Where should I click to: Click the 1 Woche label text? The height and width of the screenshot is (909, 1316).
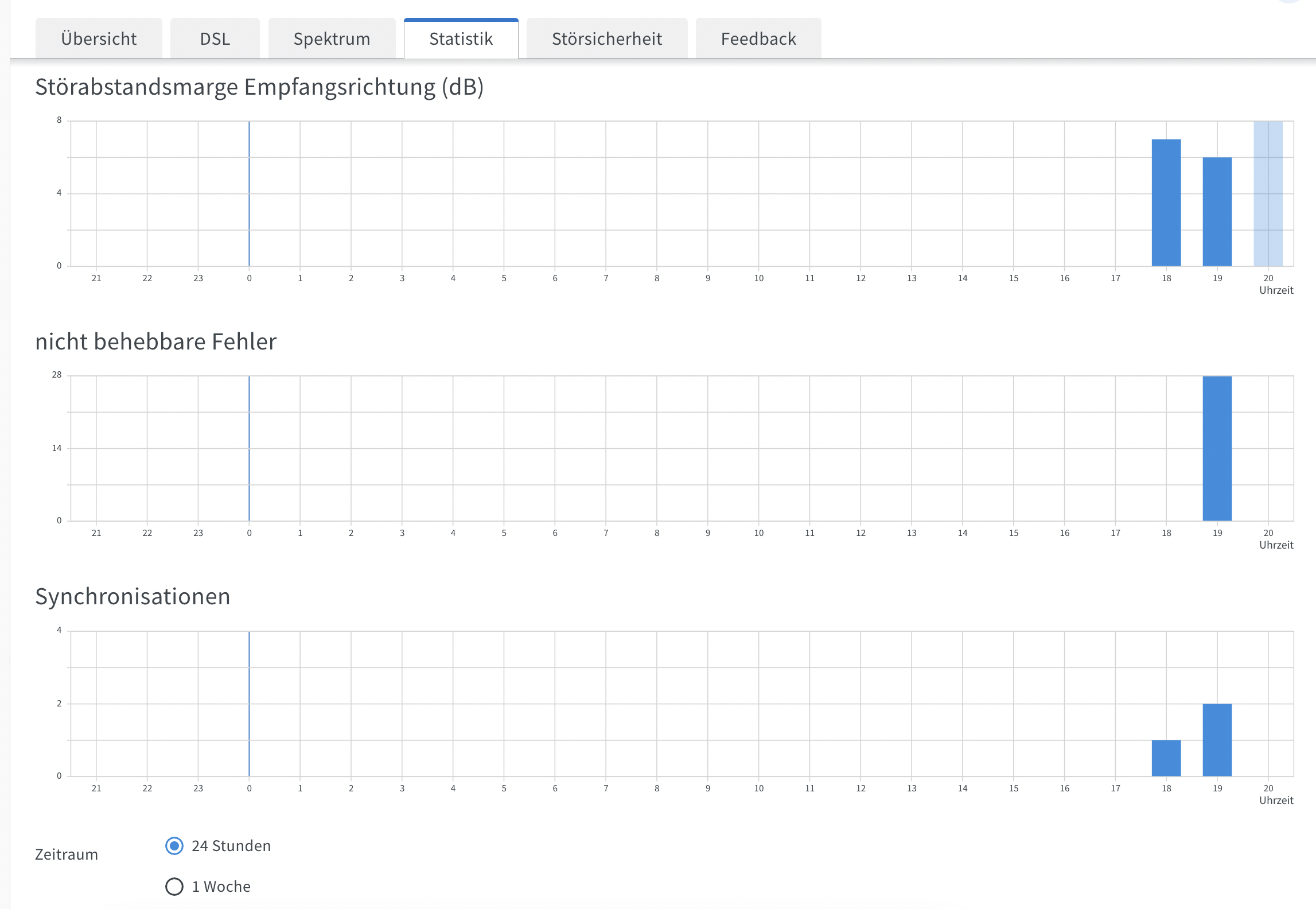pos(221,887)
